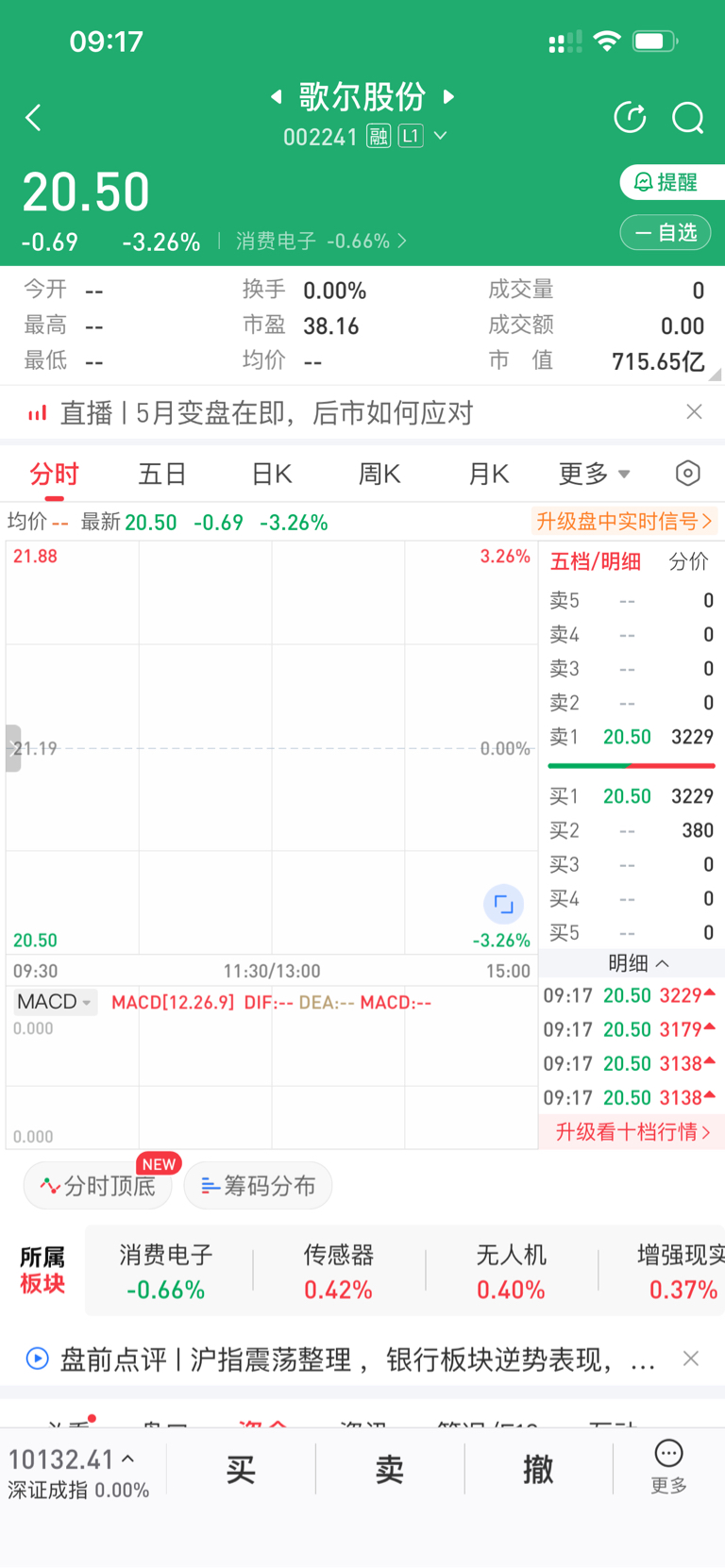
Task: Open 分时顶底 feature button
Action: click(97, 1186)
